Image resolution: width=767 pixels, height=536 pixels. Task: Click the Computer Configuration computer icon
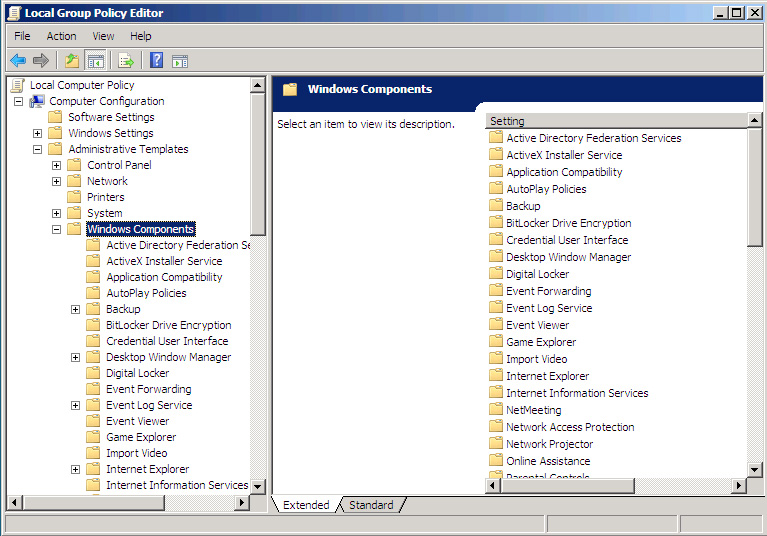(x=37, y=101)
